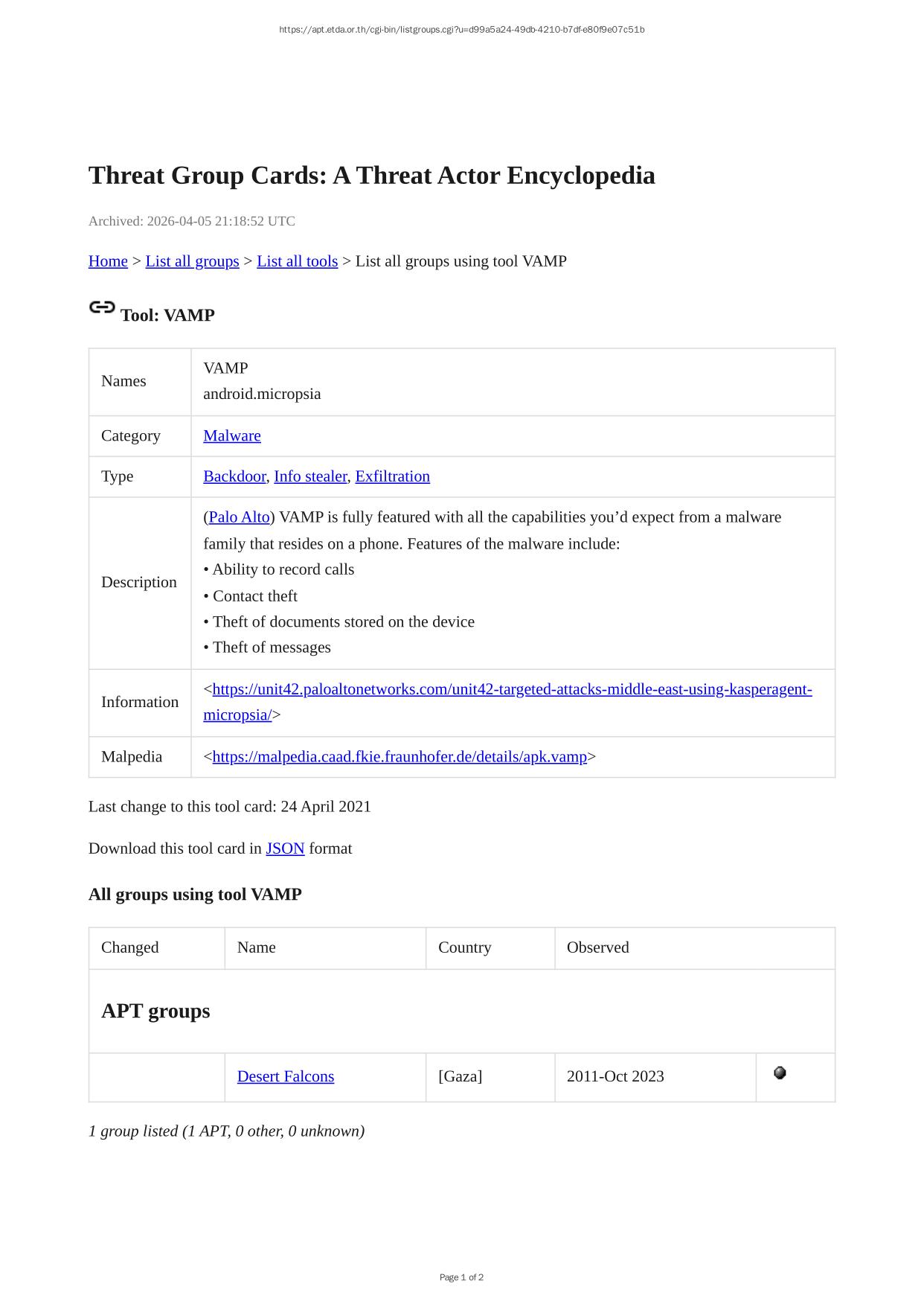Viewport: 924px width, 1307px height.
Task: Open the Desert Falcons group page
Action: pos(286,1076)
